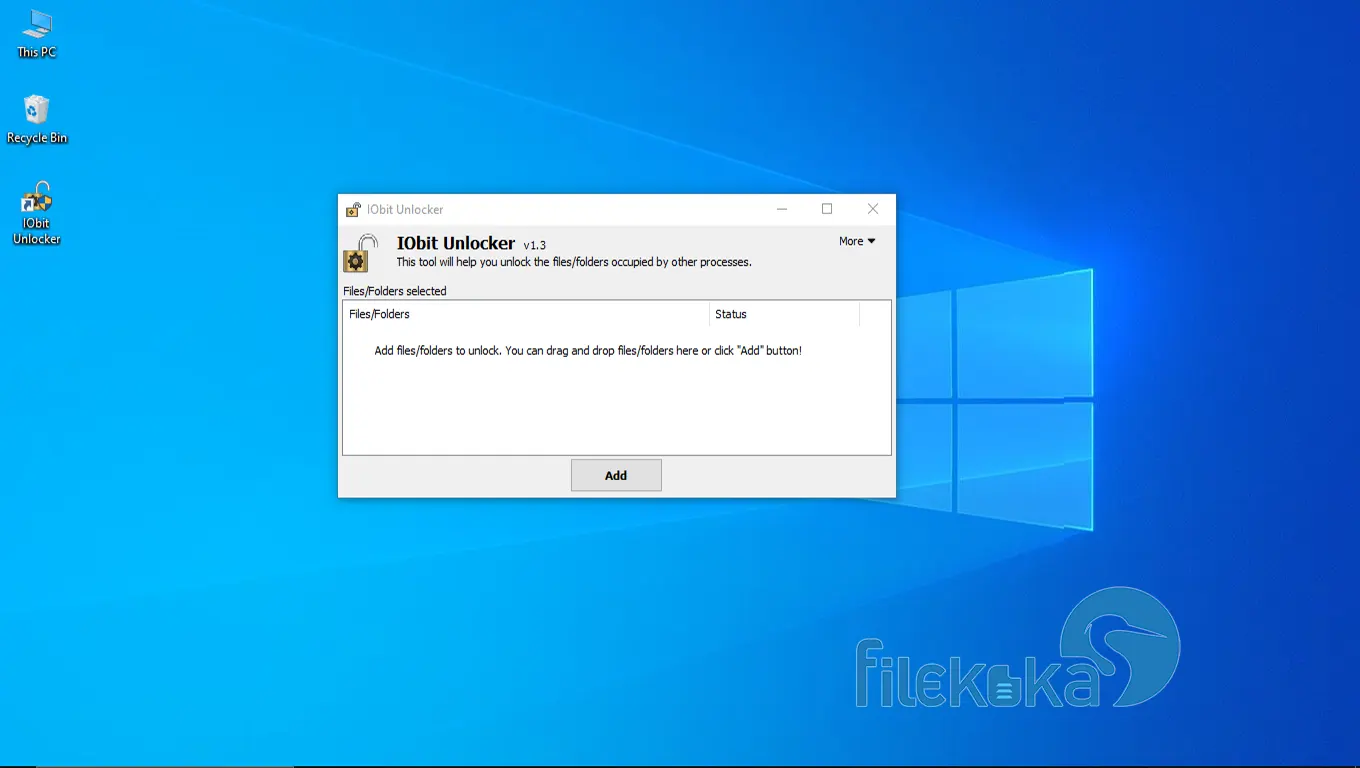This screenshot has height=768, width=1360.
Task: Click the drag and drop hint text
Action: point(588,351)
